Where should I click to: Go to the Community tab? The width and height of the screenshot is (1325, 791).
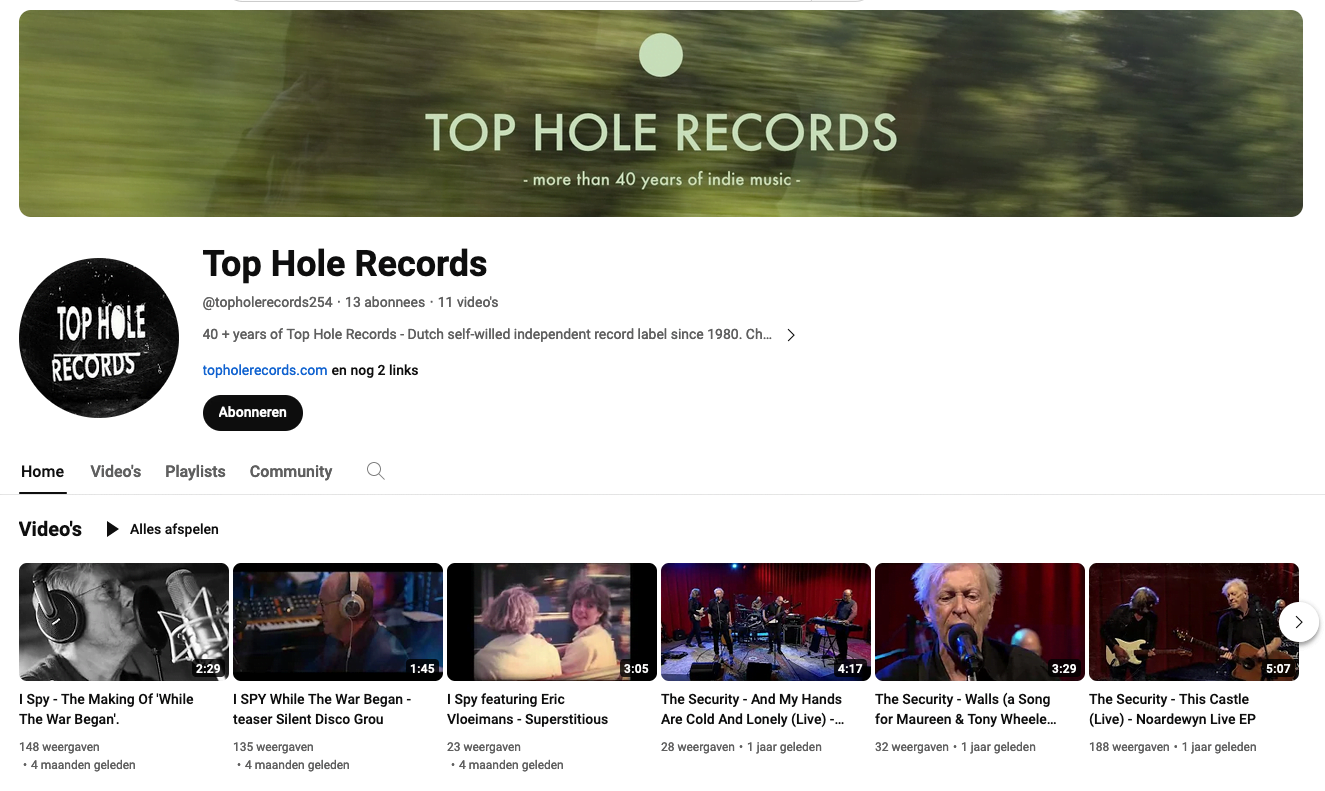tap(291, 471)
